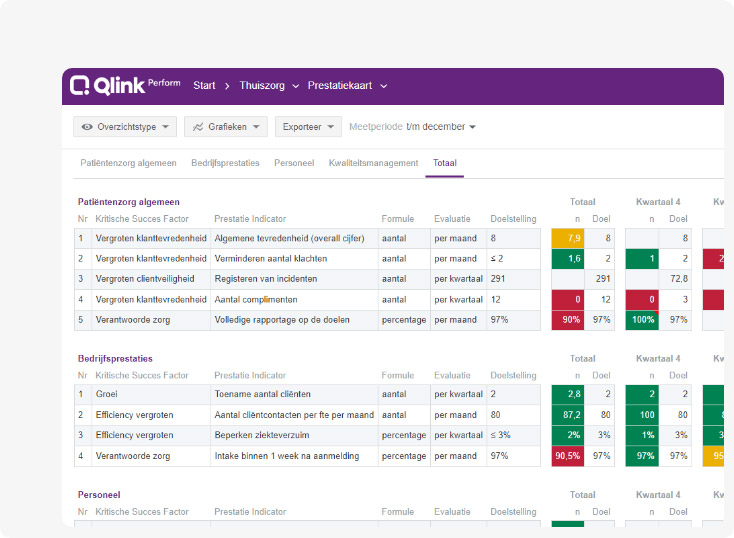Click 'Registeren van incidenten' indicator
The image size is (734, 538).
click(x=265, y=279)
